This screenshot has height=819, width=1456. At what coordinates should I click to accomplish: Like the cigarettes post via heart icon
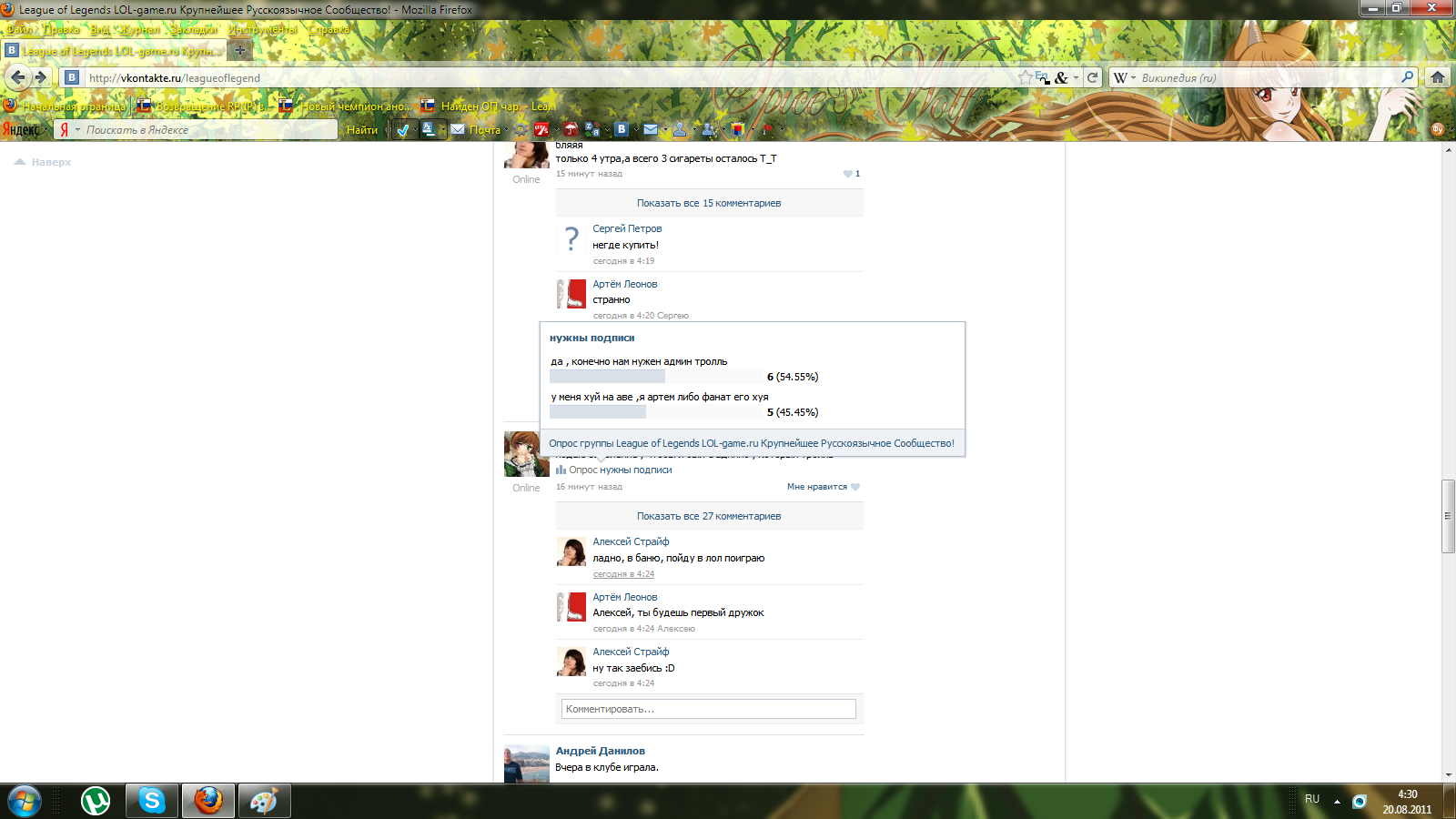coord(848,174)
